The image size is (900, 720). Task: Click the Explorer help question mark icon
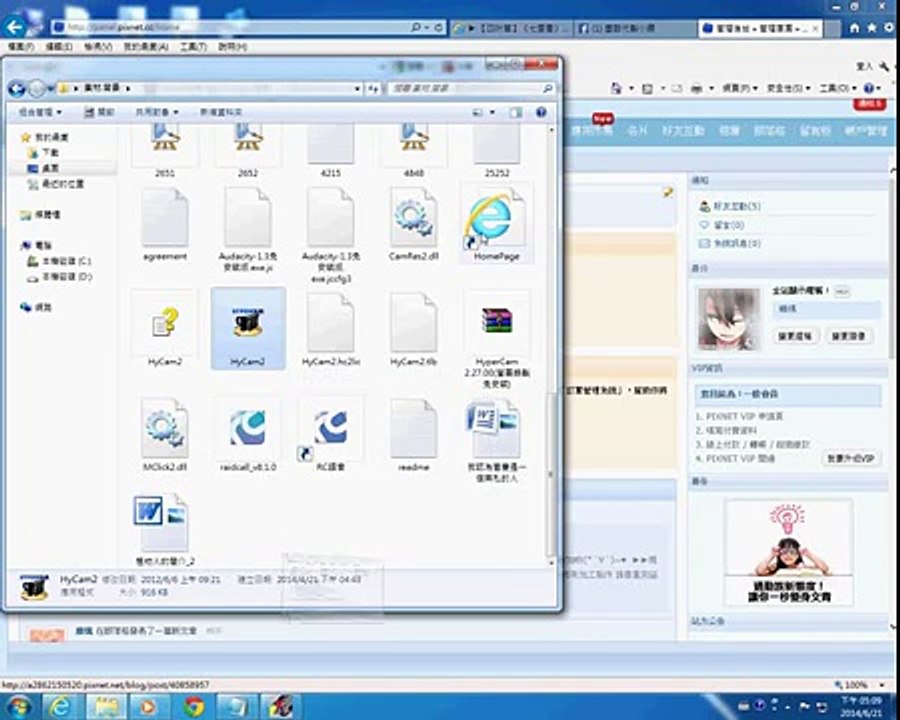(541, 113)
